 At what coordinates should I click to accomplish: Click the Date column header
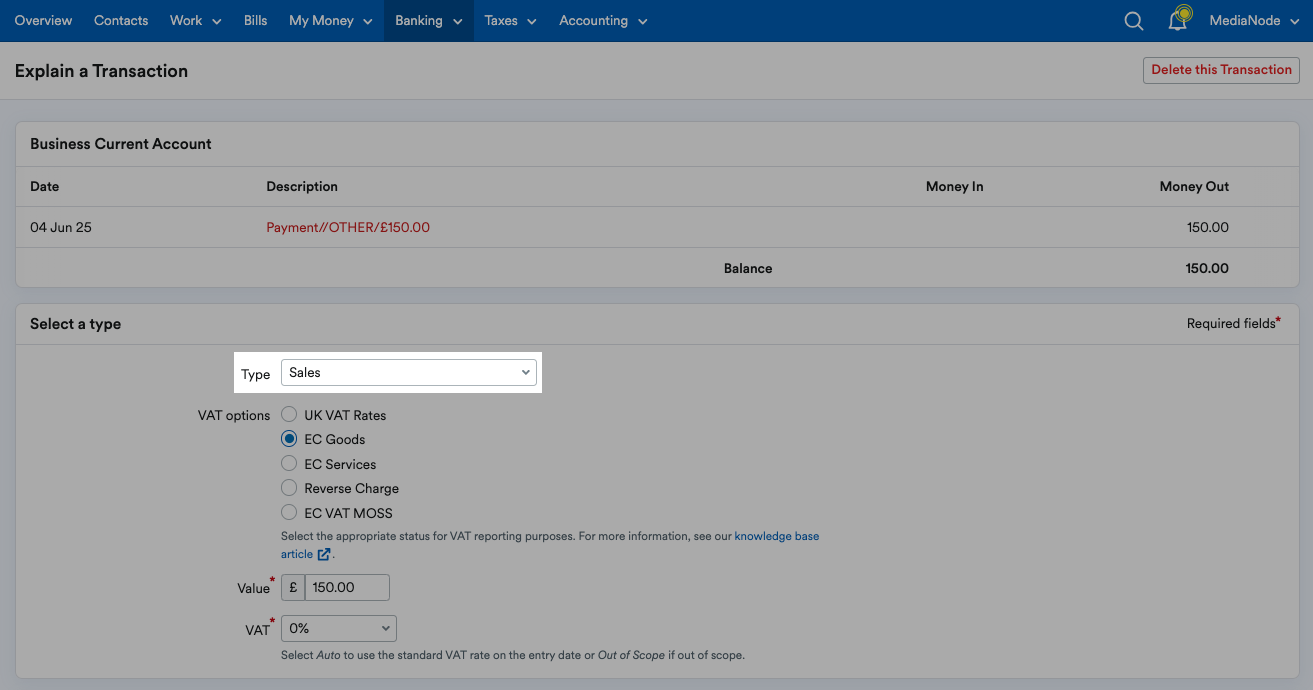pos(45,187)
